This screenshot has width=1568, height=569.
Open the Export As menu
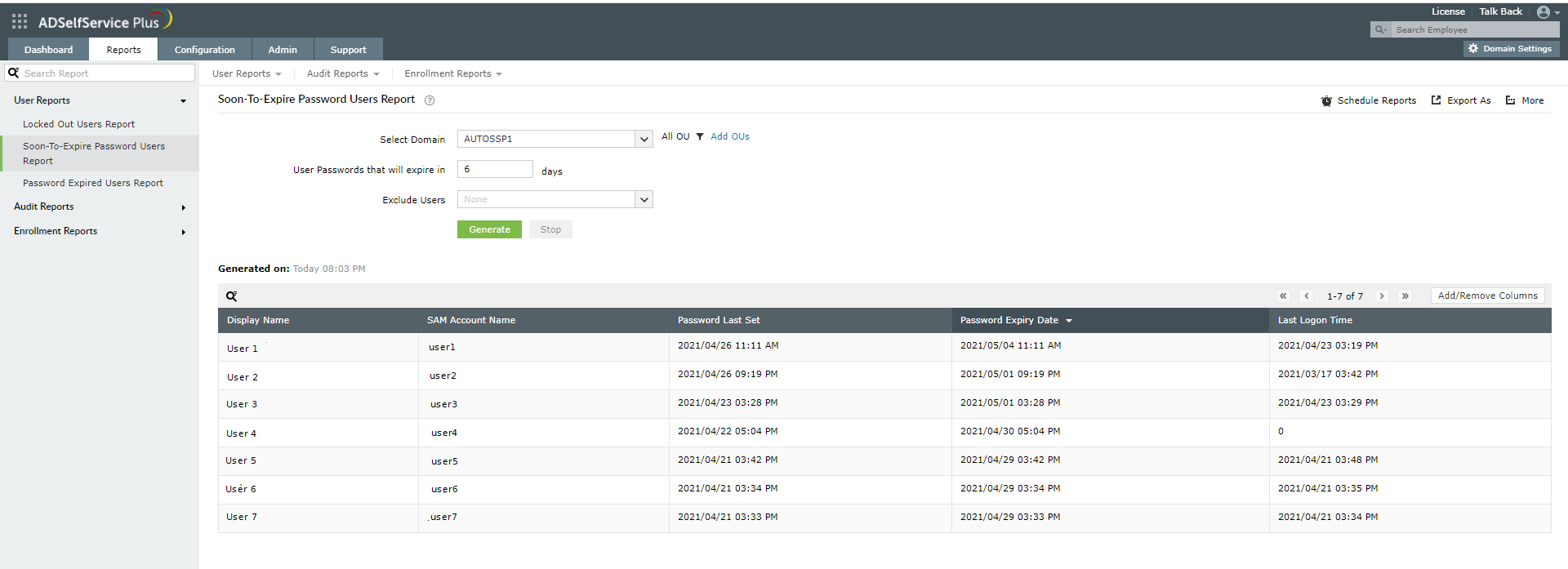click(1461, 100)
